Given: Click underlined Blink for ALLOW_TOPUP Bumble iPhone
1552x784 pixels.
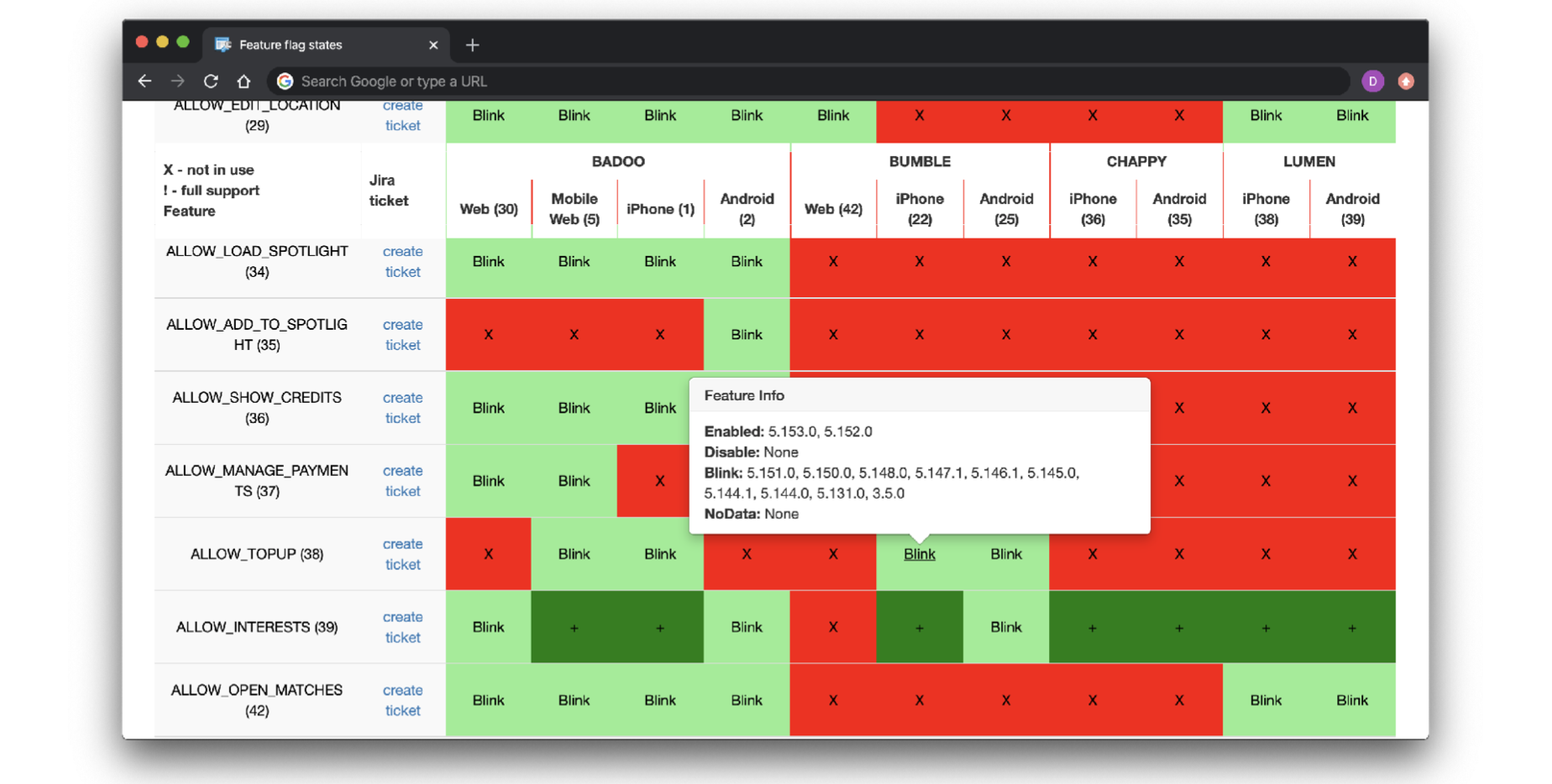Looking at the screenshot, I should 919,554.
